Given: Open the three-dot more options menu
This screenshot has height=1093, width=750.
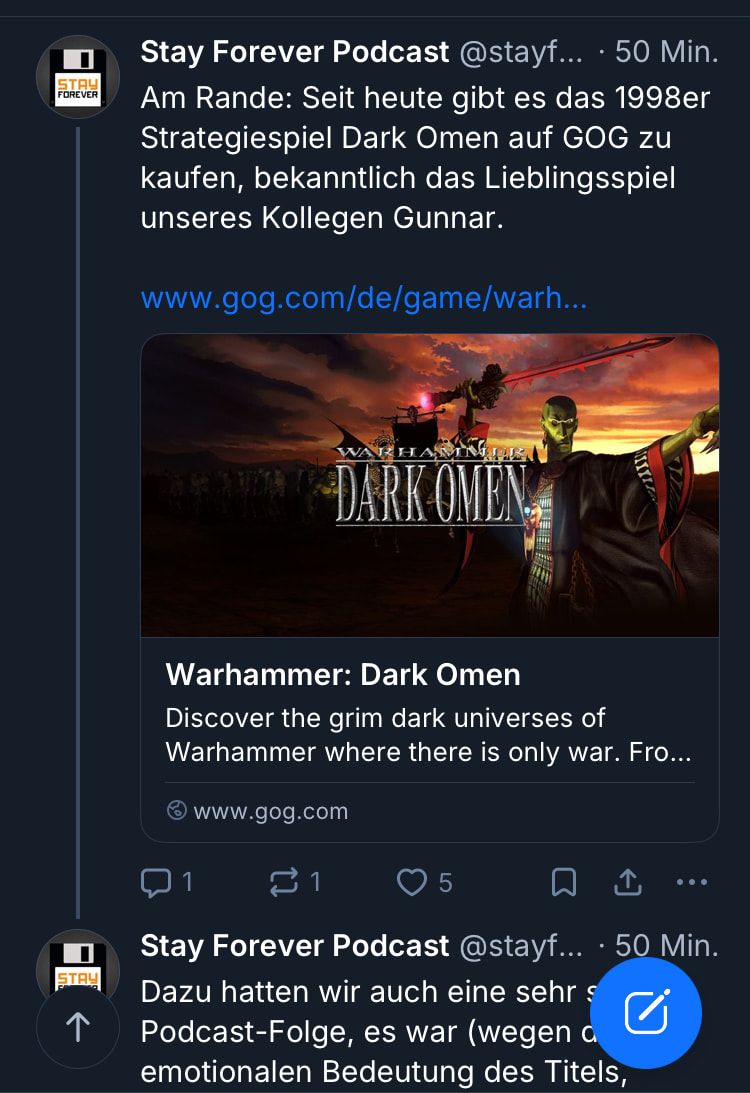Looking at the screenshot, I should pyautogui.click(x=692, y=882).
